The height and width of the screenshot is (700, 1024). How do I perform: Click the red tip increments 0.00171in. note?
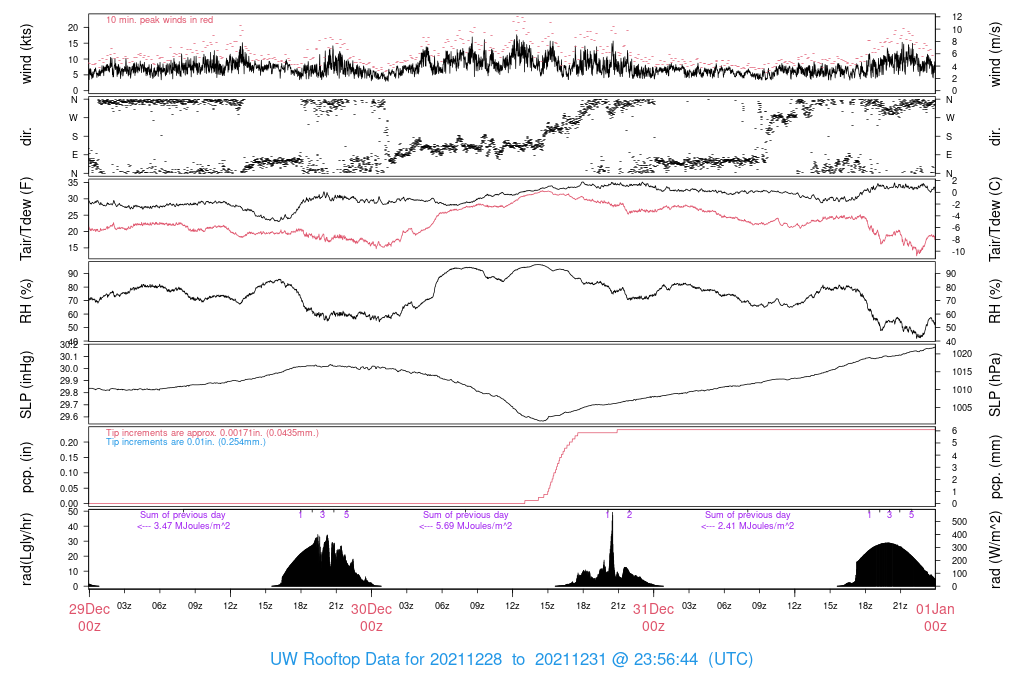tap(212, 433)
